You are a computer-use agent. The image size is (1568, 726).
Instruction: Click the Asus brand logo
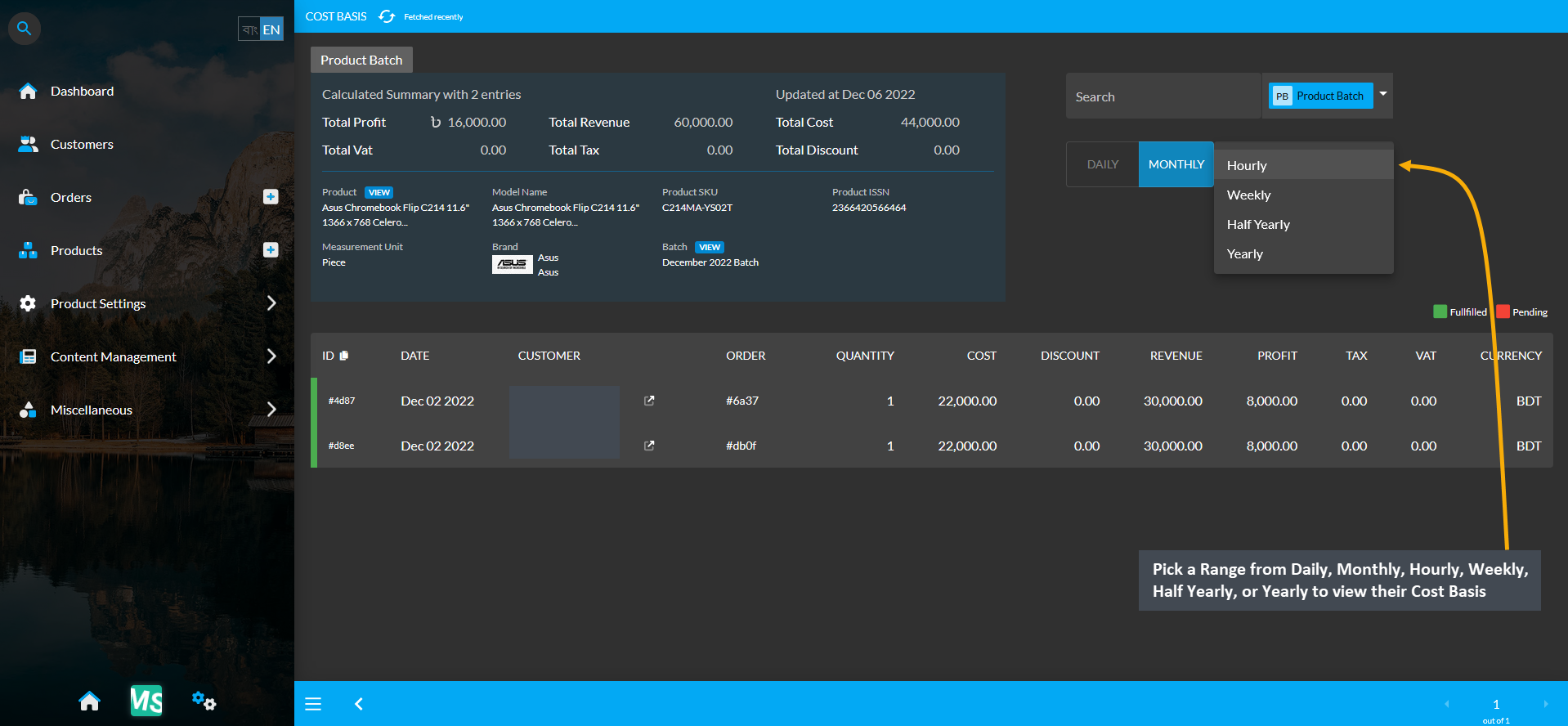pos(512,264)
